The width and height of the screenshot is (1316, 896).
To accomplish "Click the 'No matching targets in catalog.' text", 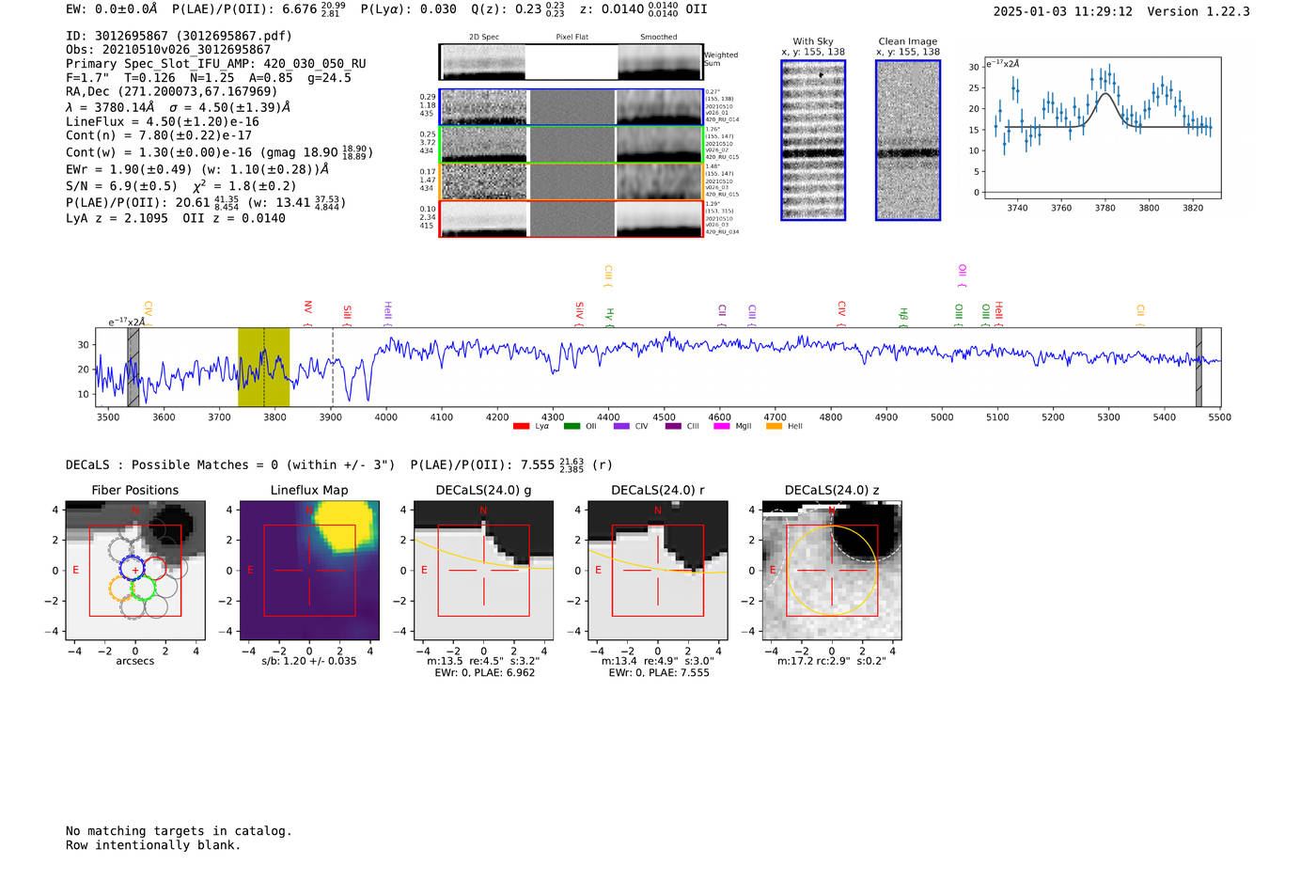I will pos(179,831).
